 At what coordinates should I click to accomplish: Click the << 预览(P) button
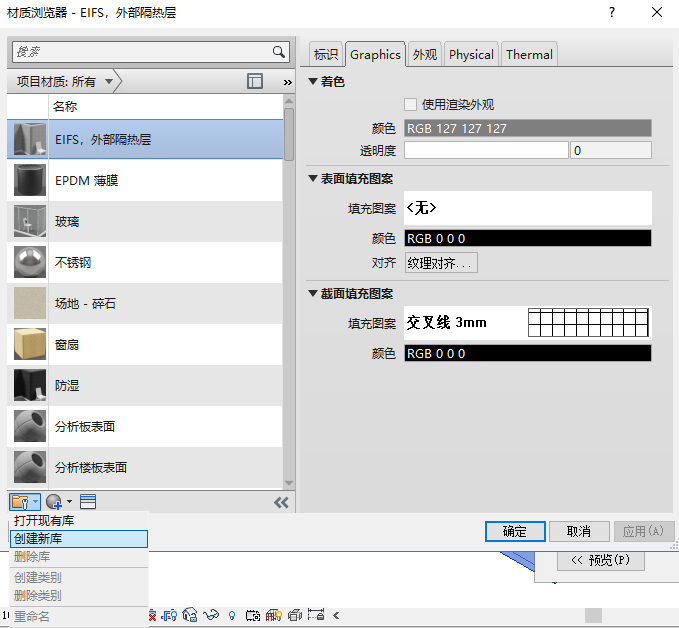(x=600, y=560)
